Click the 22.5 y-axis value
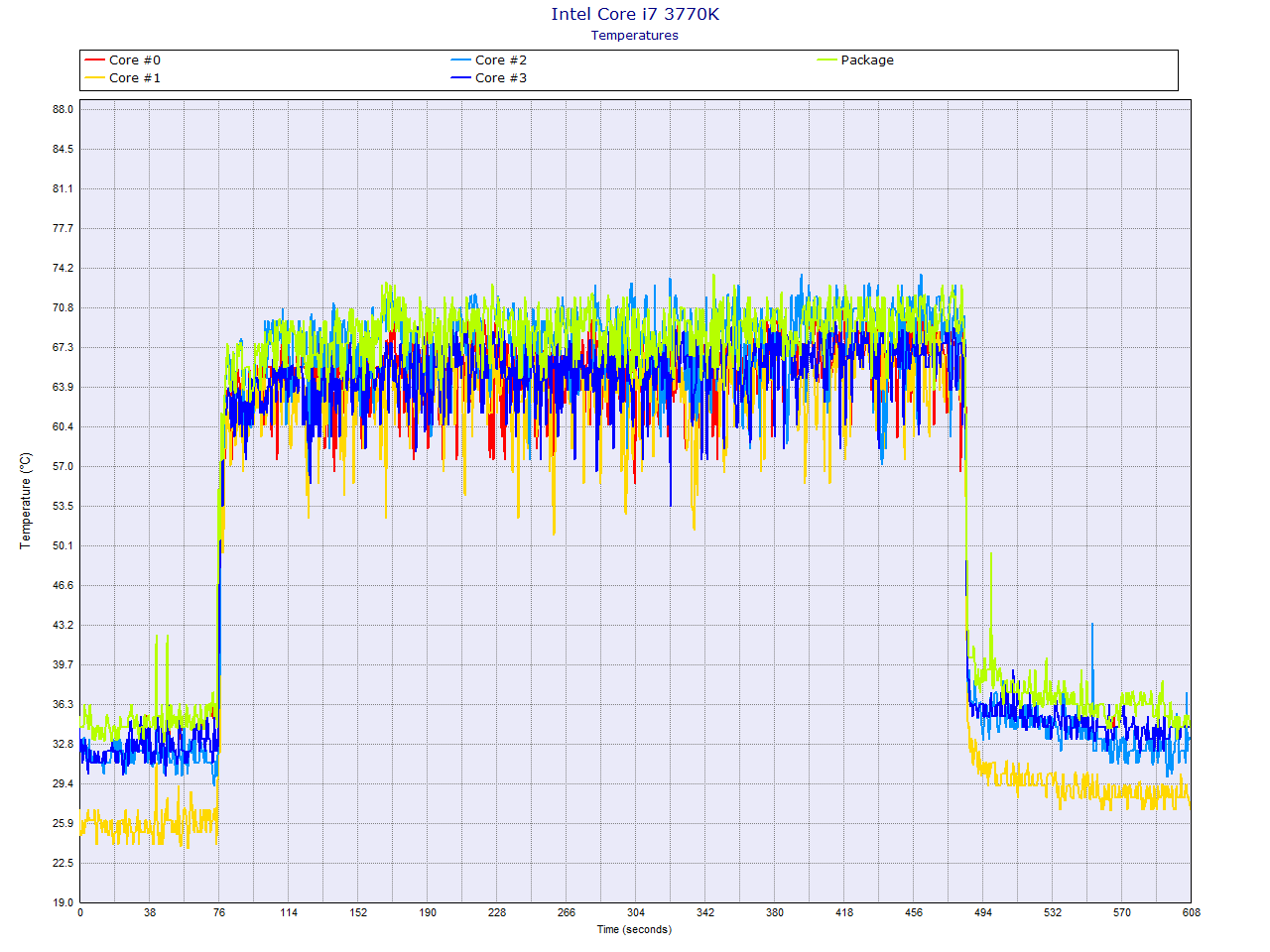1270x952 pixels. coord(63,863)
